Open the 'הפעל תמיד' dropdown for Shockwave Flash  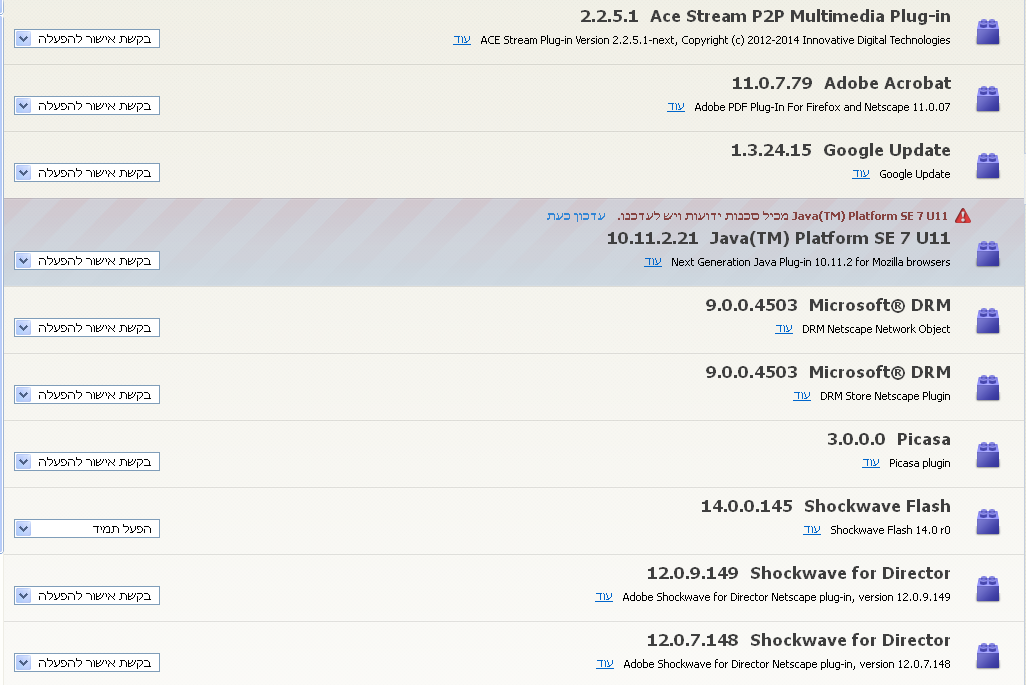pos(87,529)
